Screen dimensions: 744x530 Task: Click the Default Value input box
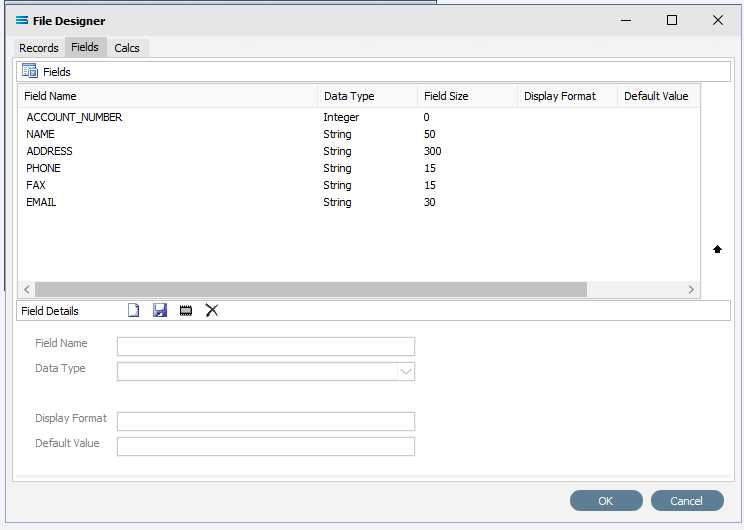[266, 446]
